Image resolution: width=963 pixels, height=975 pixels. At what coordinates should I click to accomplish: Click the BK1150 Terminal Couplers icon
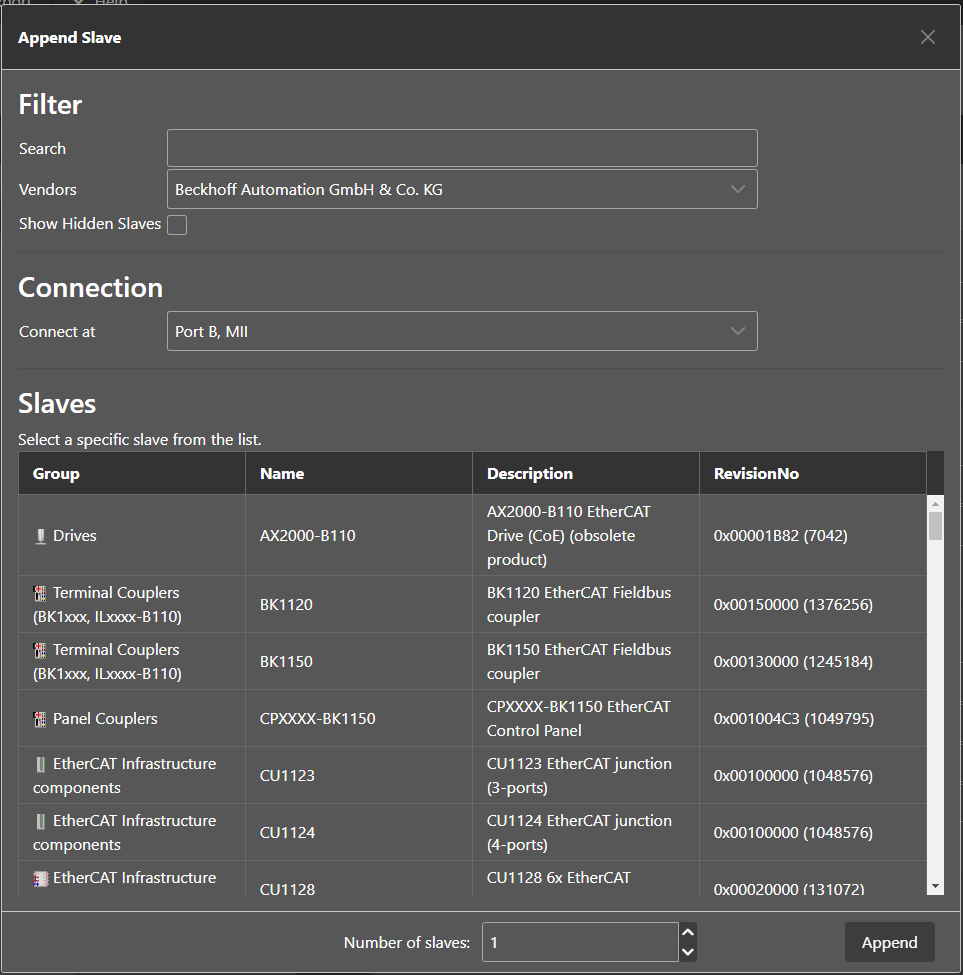pos(41,650)
